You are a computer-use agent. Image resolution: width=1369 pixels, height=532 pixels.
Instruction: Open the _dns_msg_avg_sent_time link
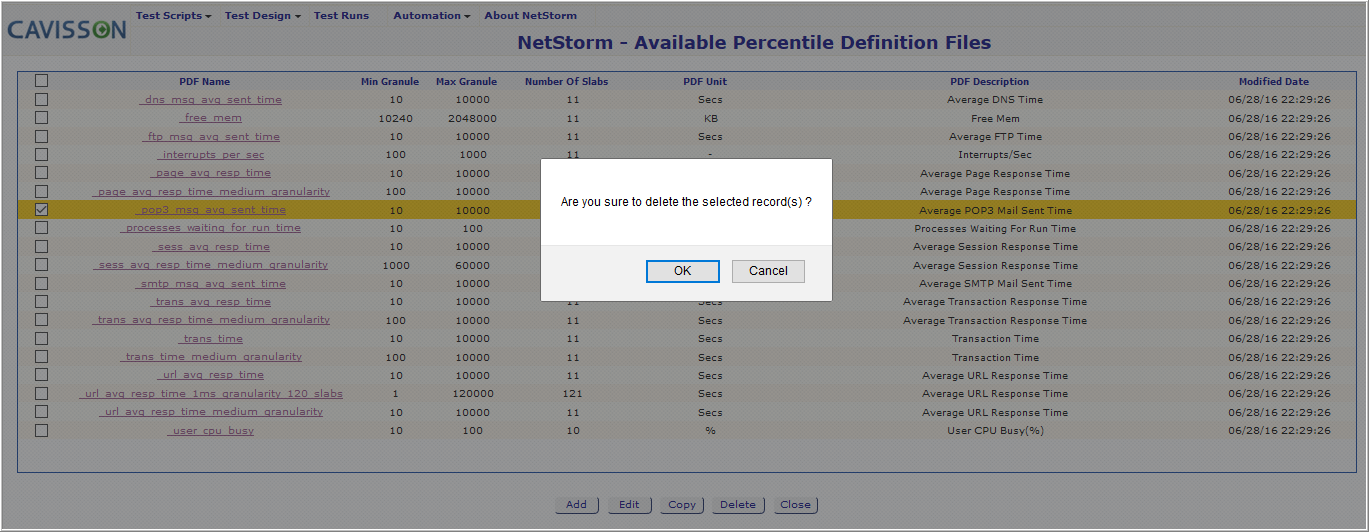(210, 100)
